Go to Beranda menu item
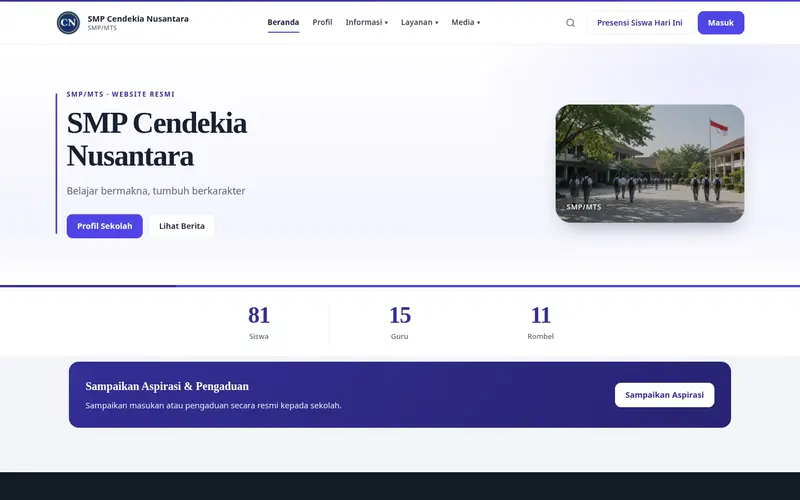The image size is (800, 500). (x=283, y=22)
